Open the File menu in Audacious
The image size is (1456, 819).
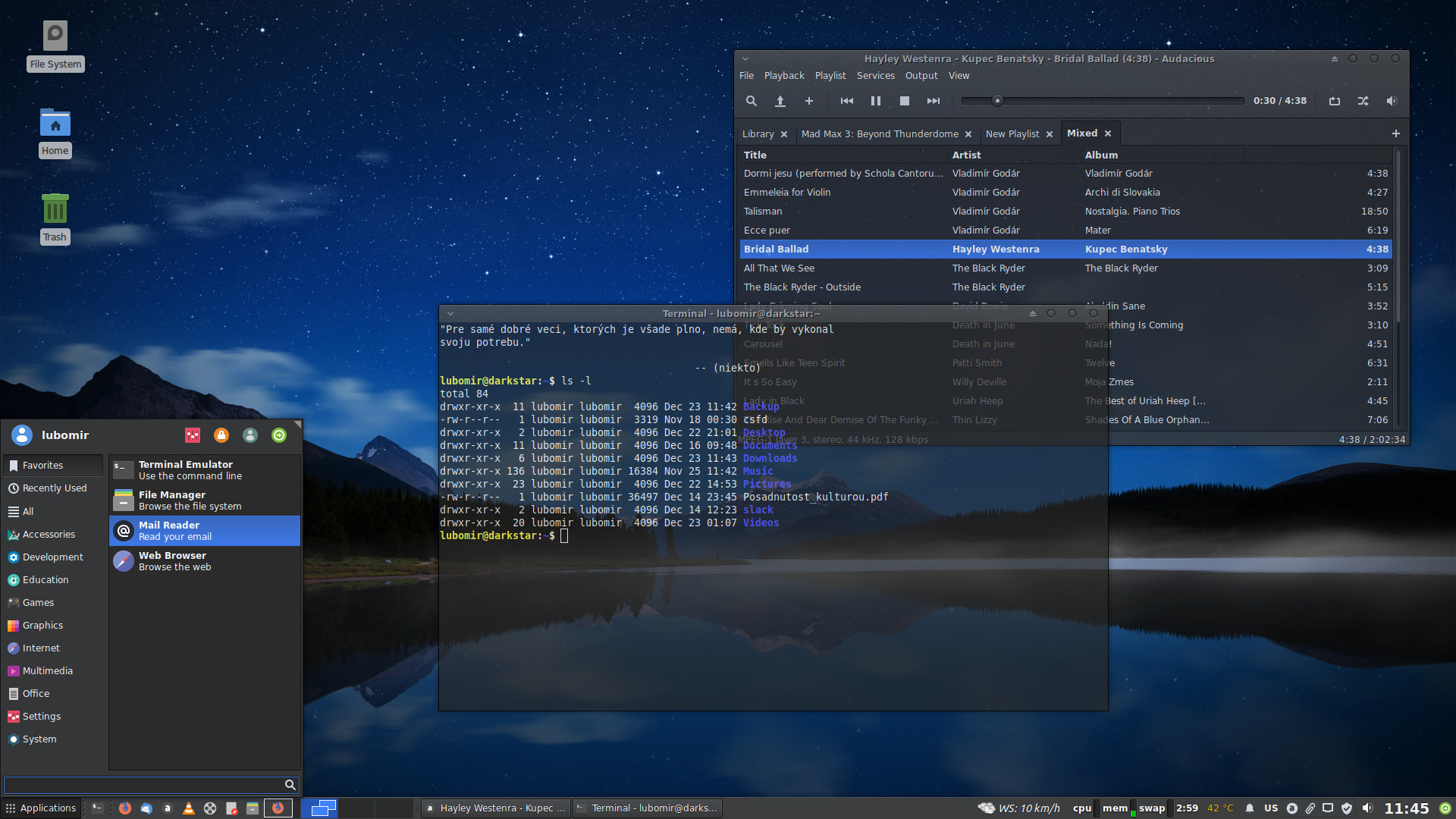click(x=746, y=76)
